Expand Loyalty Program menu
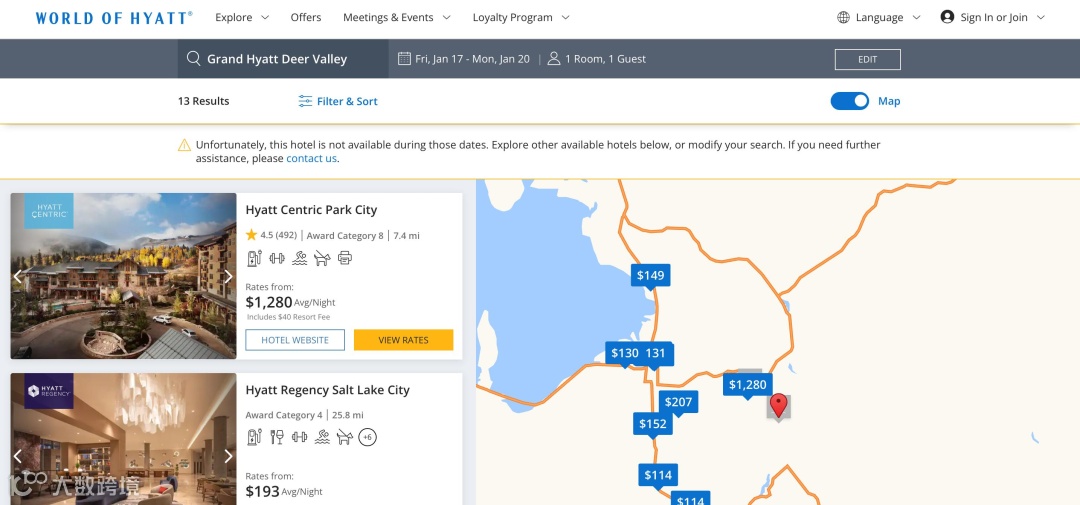This screenshot has width=1080, height=505. [x=521, y=17]
